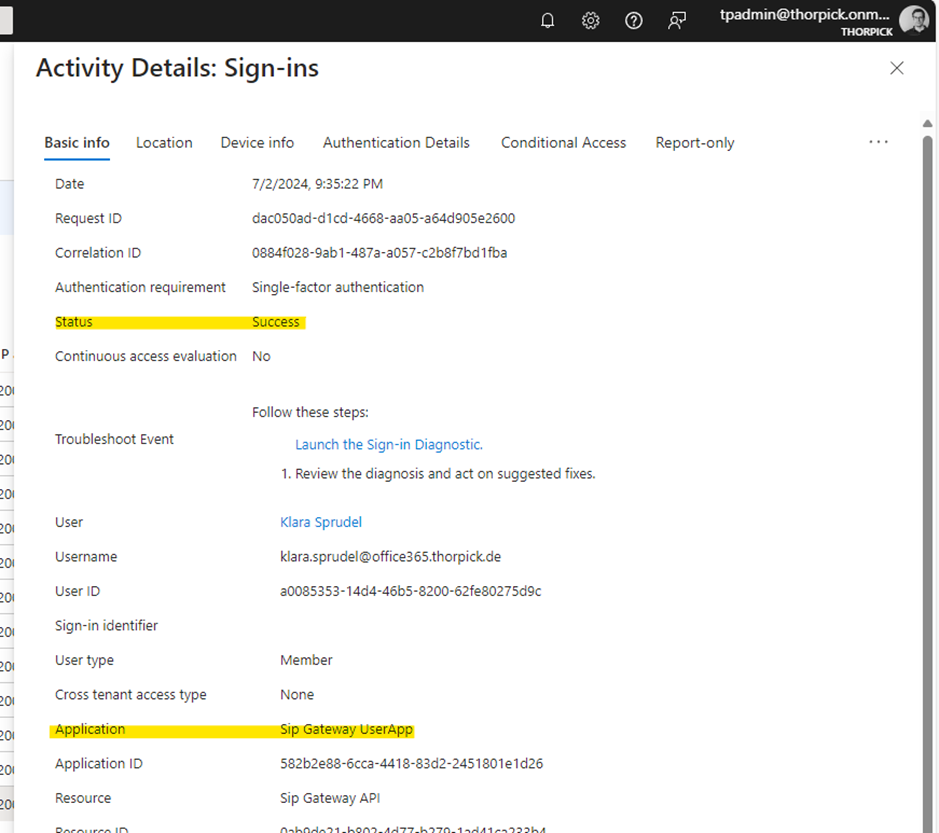Click the Authentication requirement label

click(140, 287)
